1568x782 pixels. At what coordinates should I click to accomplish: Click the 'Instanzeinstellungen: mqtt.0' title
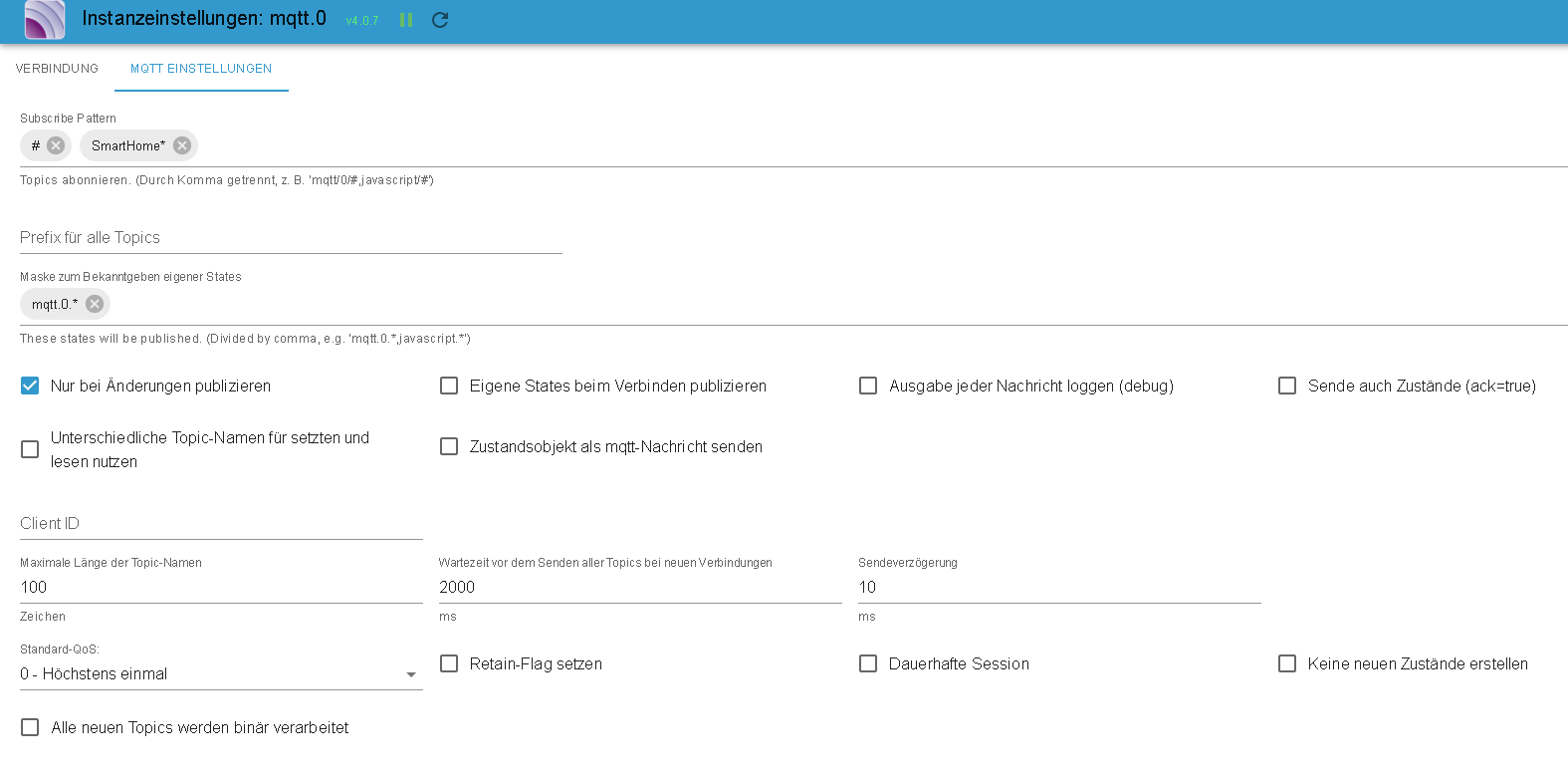point(204,18)
